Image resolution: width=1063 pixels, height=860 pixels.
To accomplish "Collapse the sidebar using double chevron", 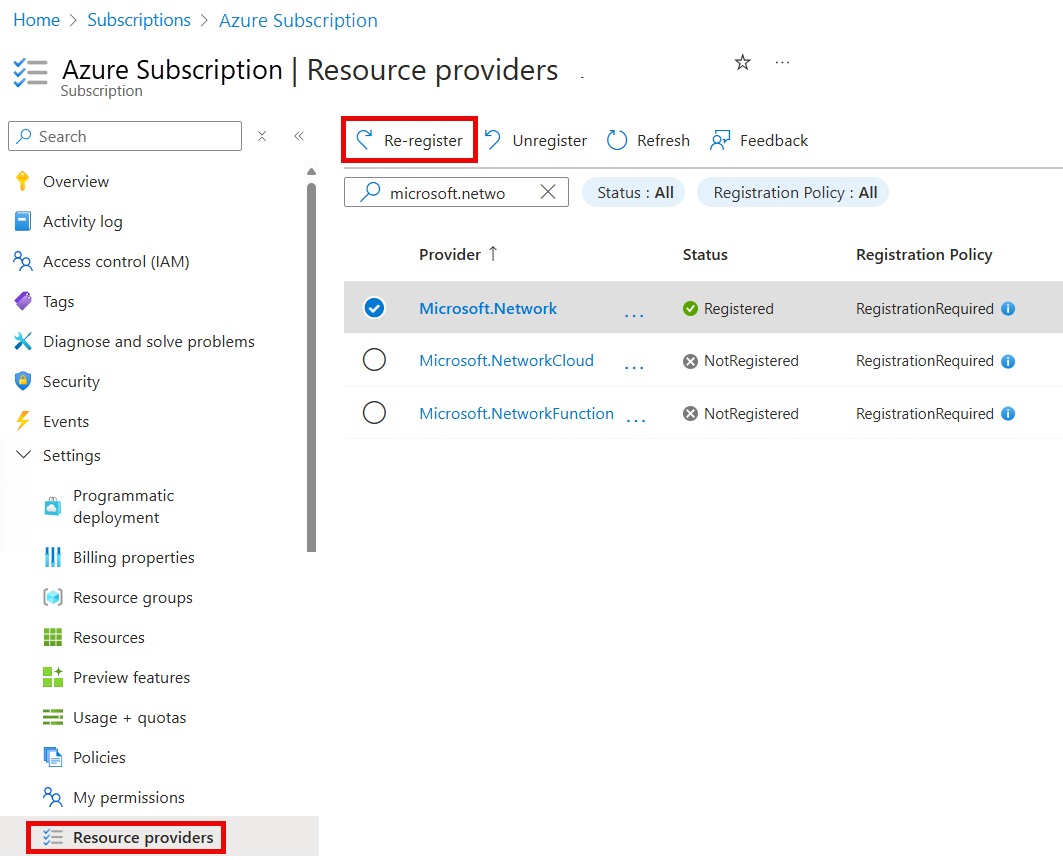I will 299,136.
